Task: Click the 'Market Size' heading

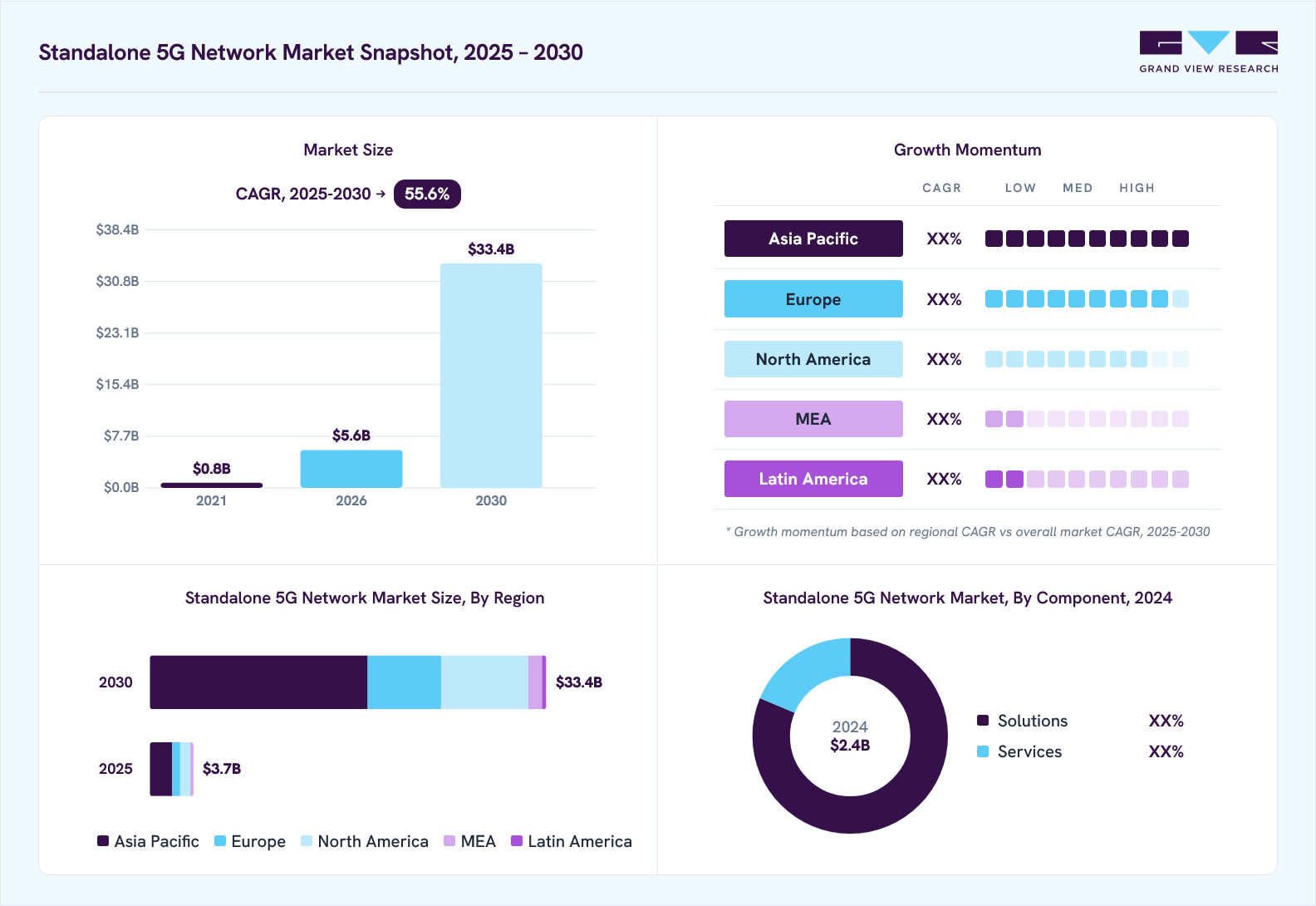Action: click(x=348, y=150)
